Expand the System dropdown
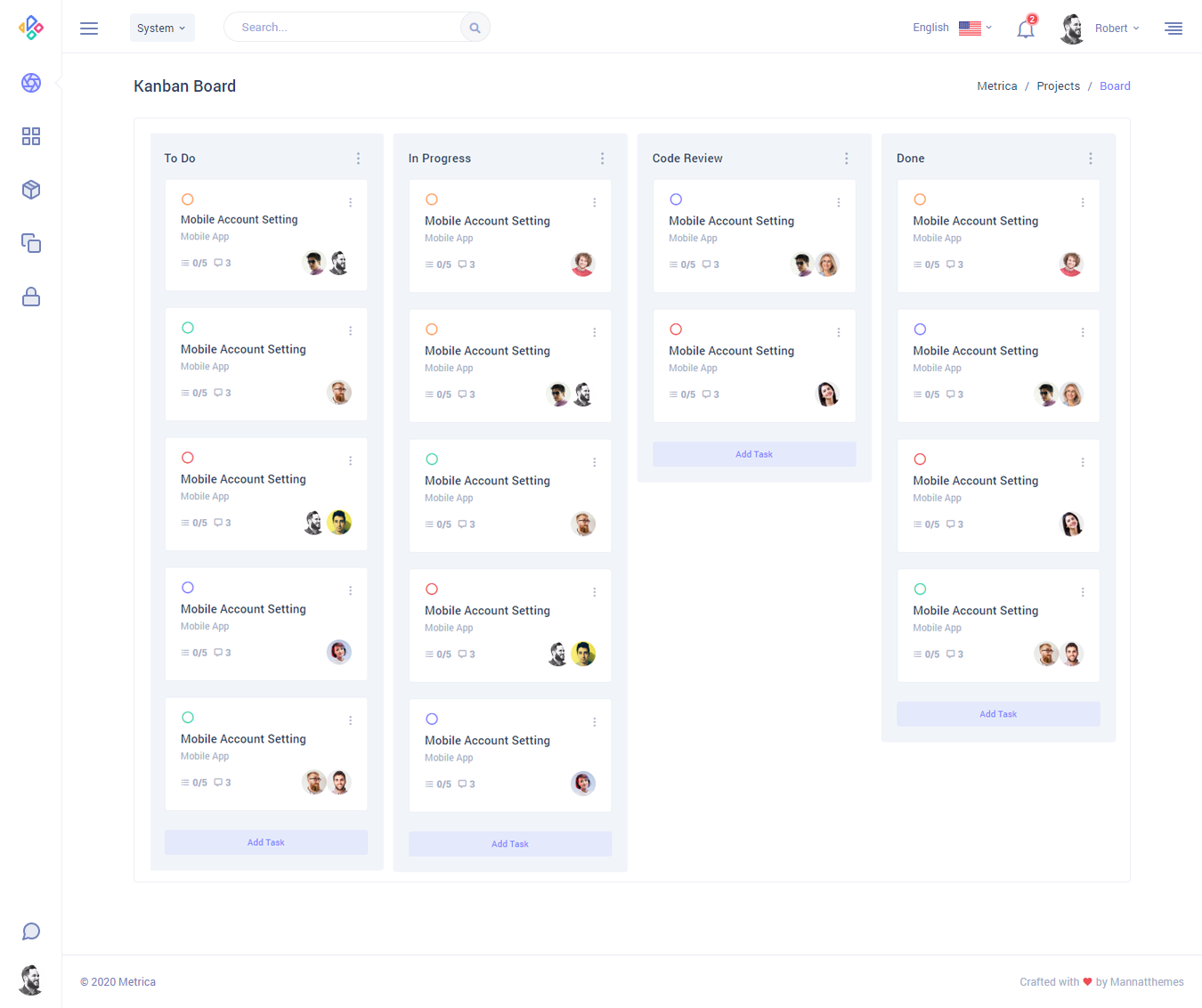The height and width of the screenshot is (1008, 1202). click(161, 28)
